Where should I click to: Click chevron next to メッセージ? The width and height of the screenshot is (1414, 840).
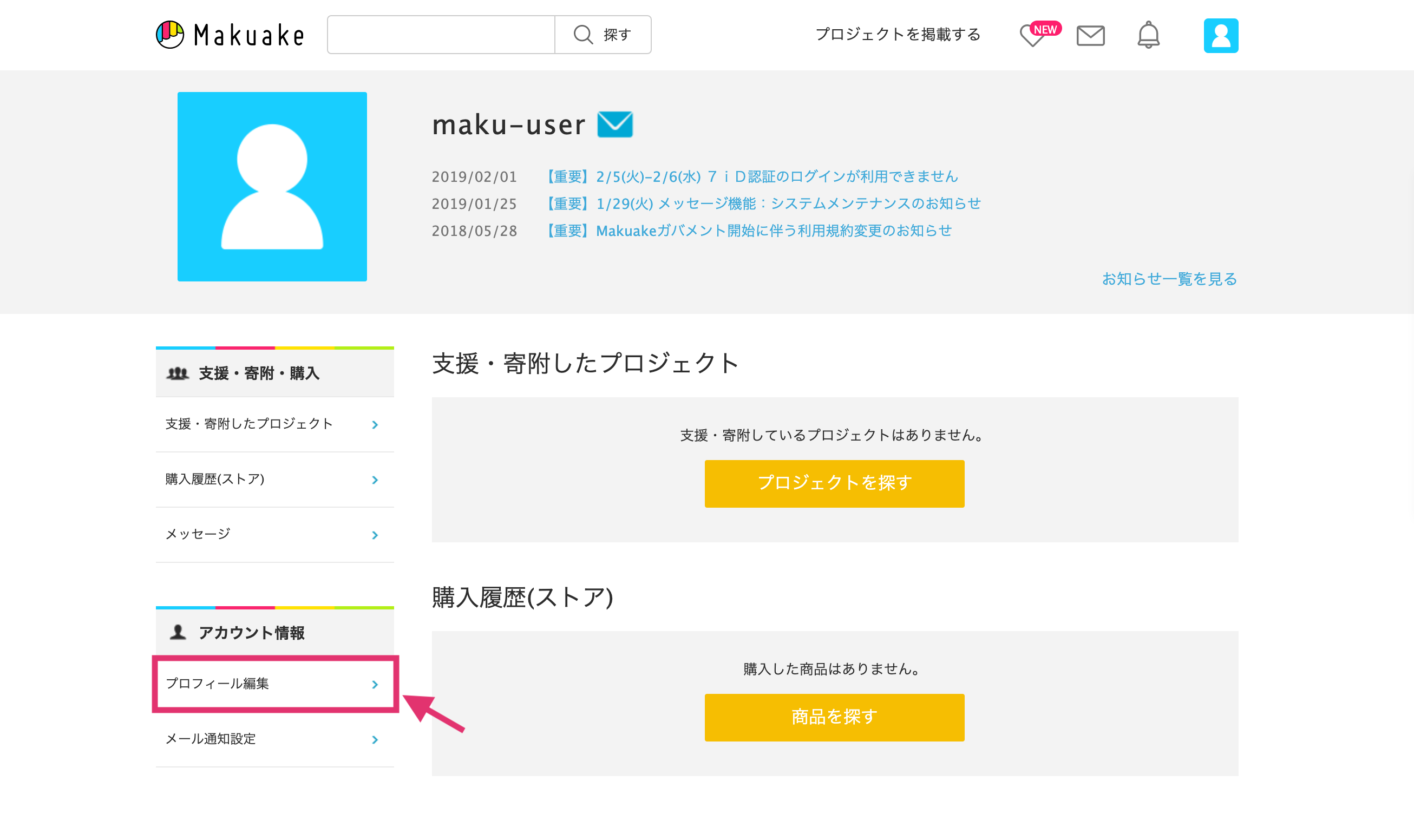(375, 535)
